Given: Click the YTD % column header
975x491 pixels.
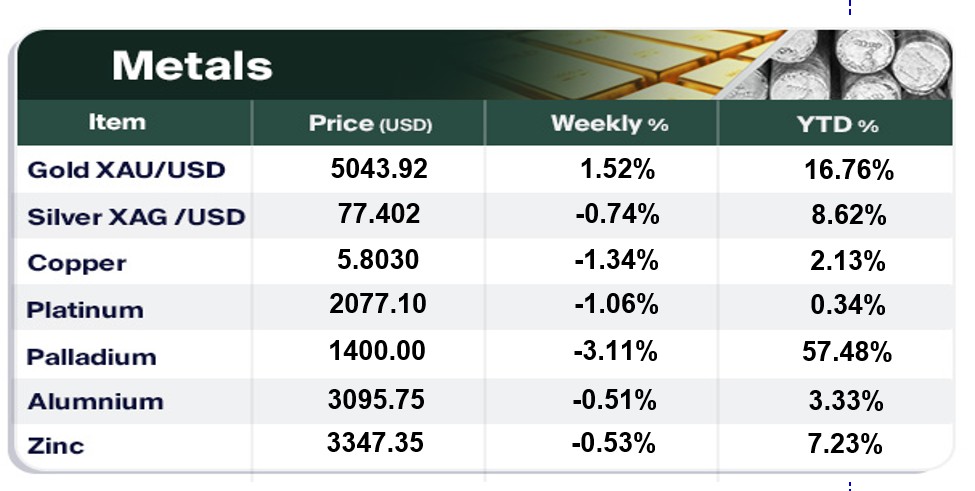Looking at the screenshot, I should point(837,125).
